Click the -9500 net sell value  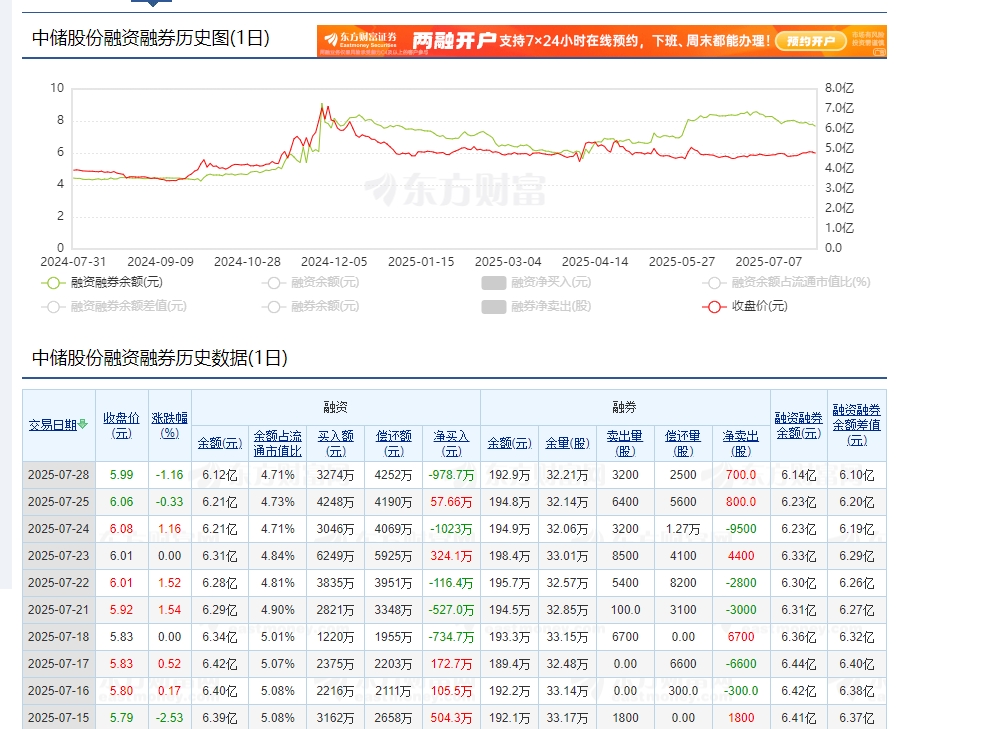tap(741, 529)
